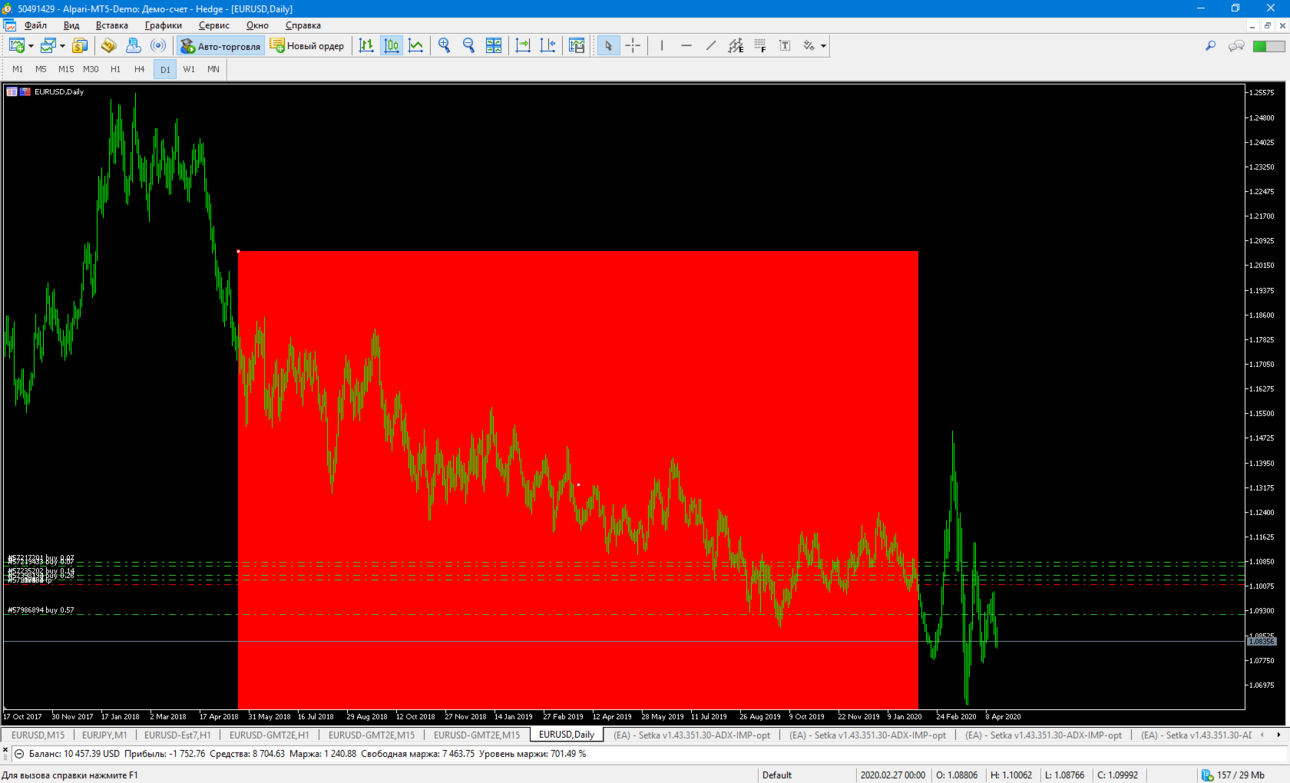
Task: Select the D1 timeframe
Action: (165, 69)
